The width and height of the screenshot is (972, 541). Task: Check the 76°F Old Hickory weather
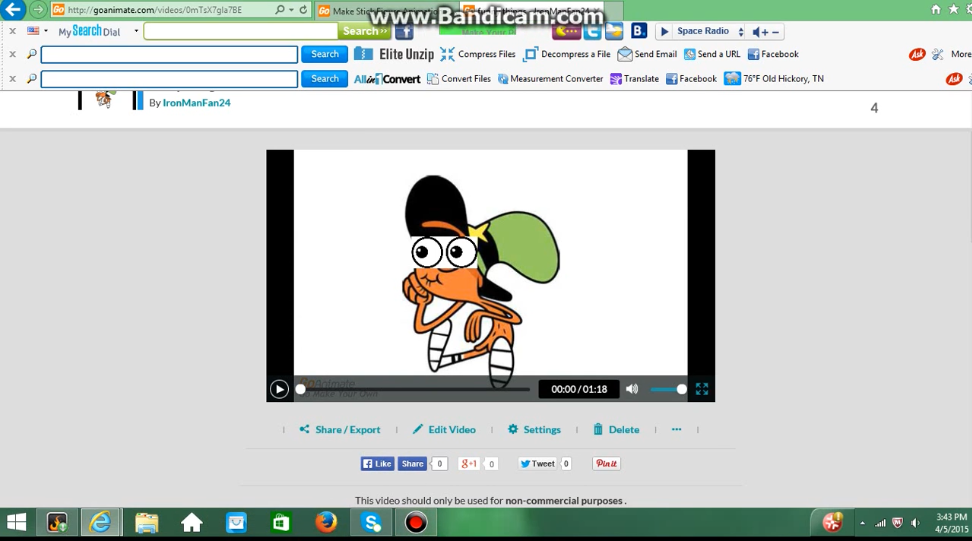(774, 79)
